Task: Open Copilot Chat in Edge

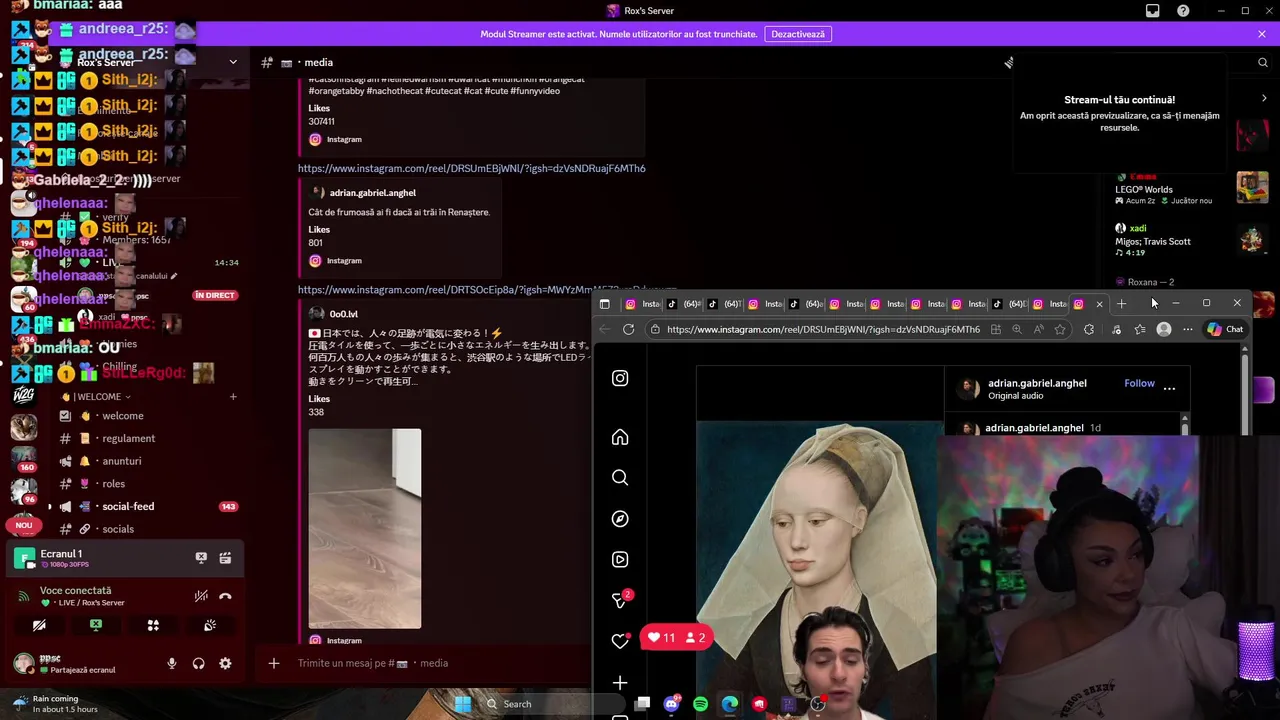Action: pos(1225,329)
